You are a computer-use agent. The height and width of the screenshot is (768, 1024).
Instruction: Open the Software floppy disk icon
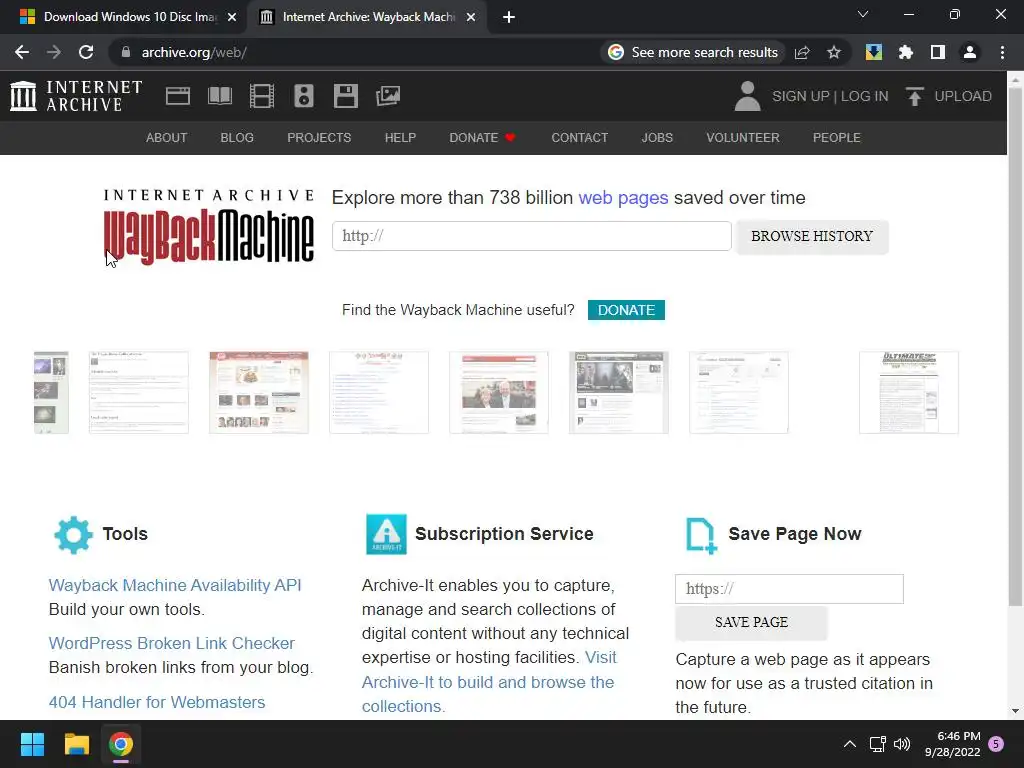[345, 96]
